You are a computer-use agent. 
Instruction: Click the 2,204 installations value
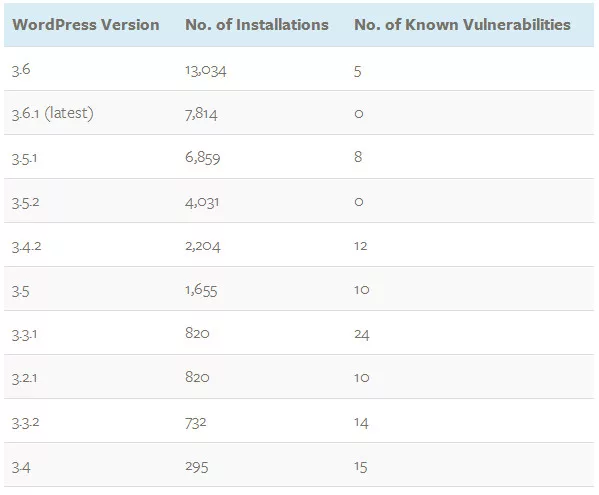point(203,246)
